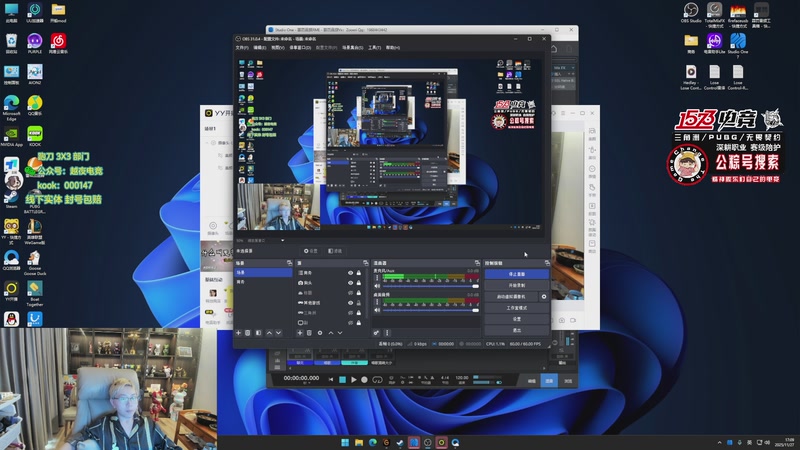The width and height of the screenshot is (800, 450).
Task: Add a new scene with plus icon
Action: [238, 333]
